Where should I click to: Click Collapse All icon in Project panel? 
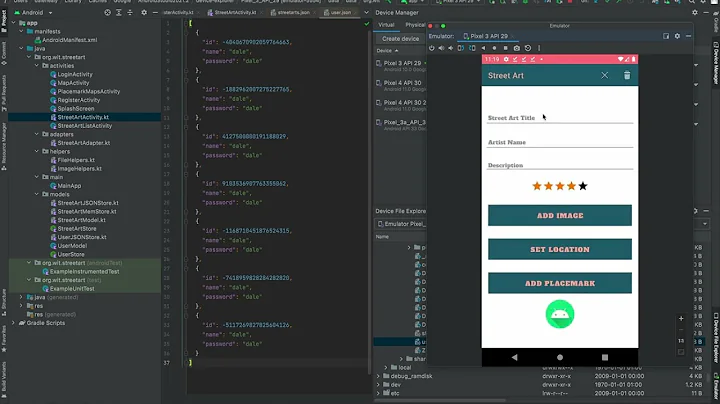[x=130, y=12]
